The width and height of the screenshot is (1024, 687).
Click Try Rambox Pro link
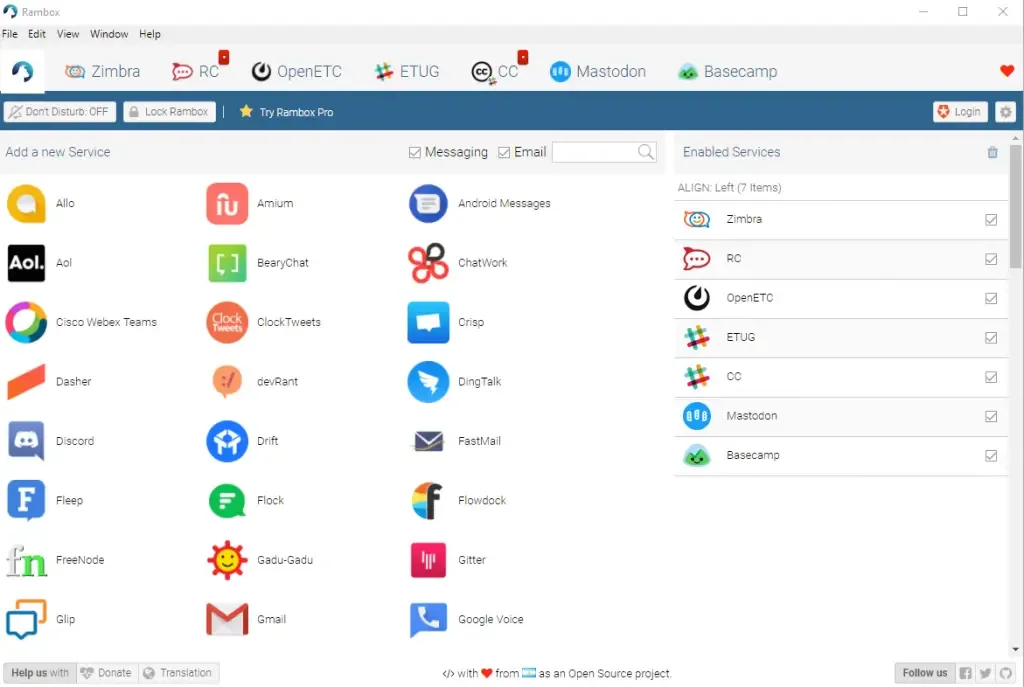point(286,112)
